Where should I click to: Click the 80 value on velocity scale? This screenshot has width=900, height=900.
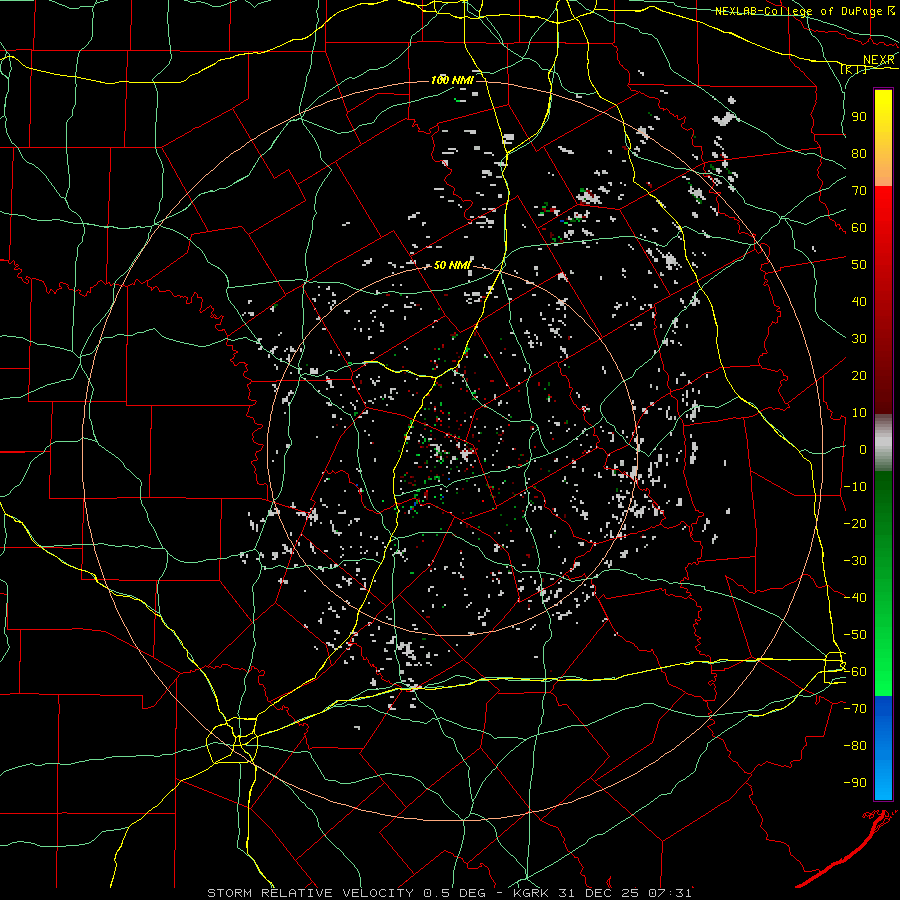[x=859, y=154]
